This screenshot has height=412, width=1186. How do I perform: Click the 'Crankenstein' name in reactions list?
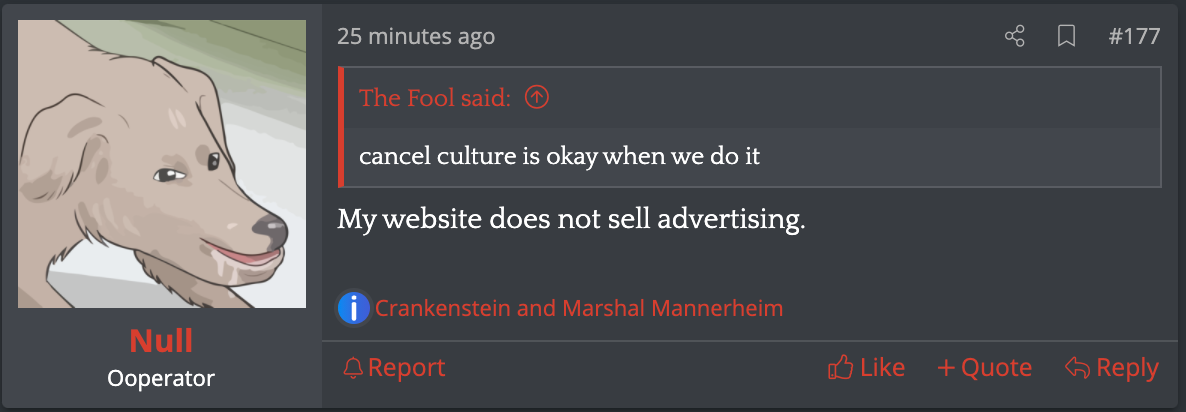[x=443, y=308]
